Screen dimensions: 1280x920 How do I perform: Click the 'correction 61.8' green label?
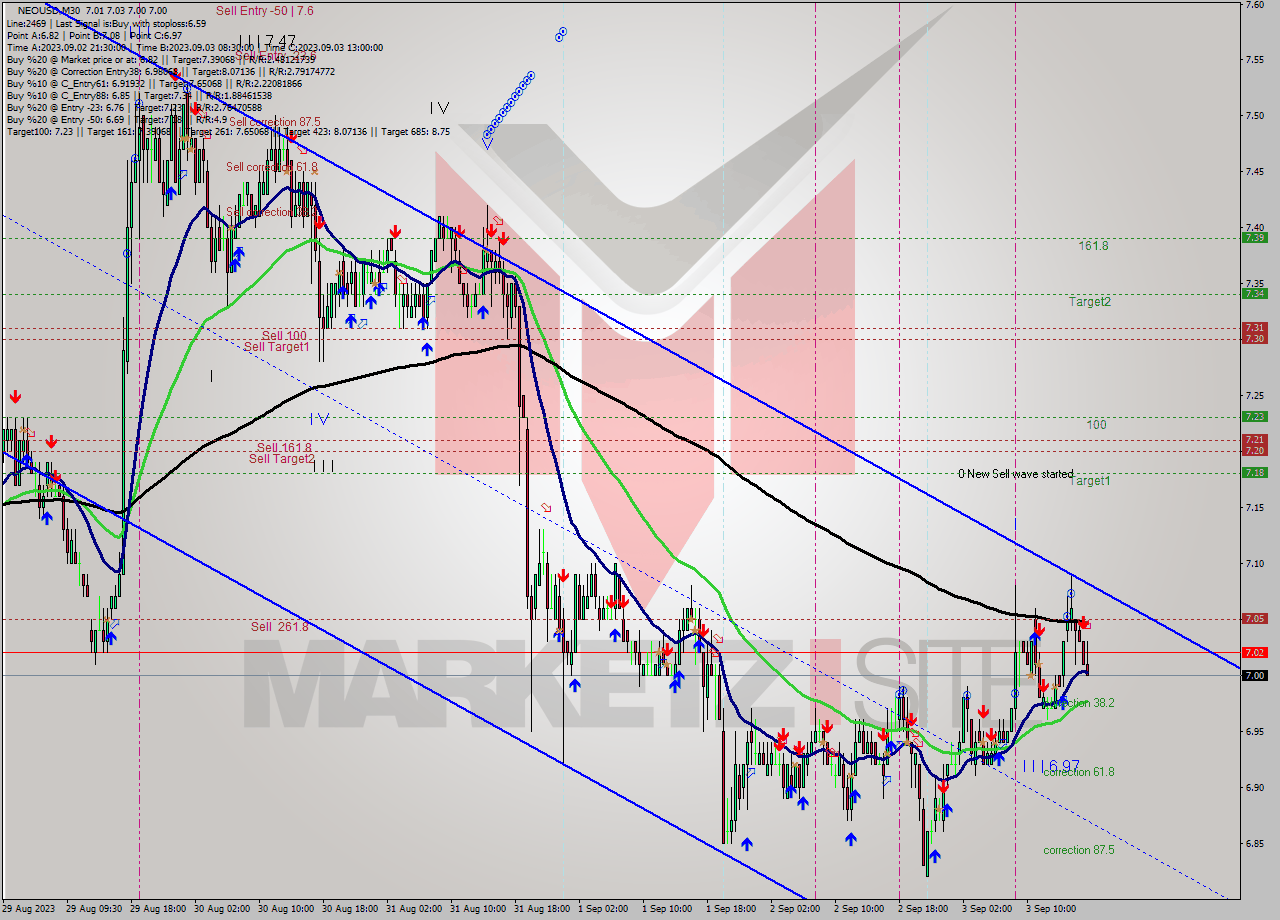coord(1078,772)
